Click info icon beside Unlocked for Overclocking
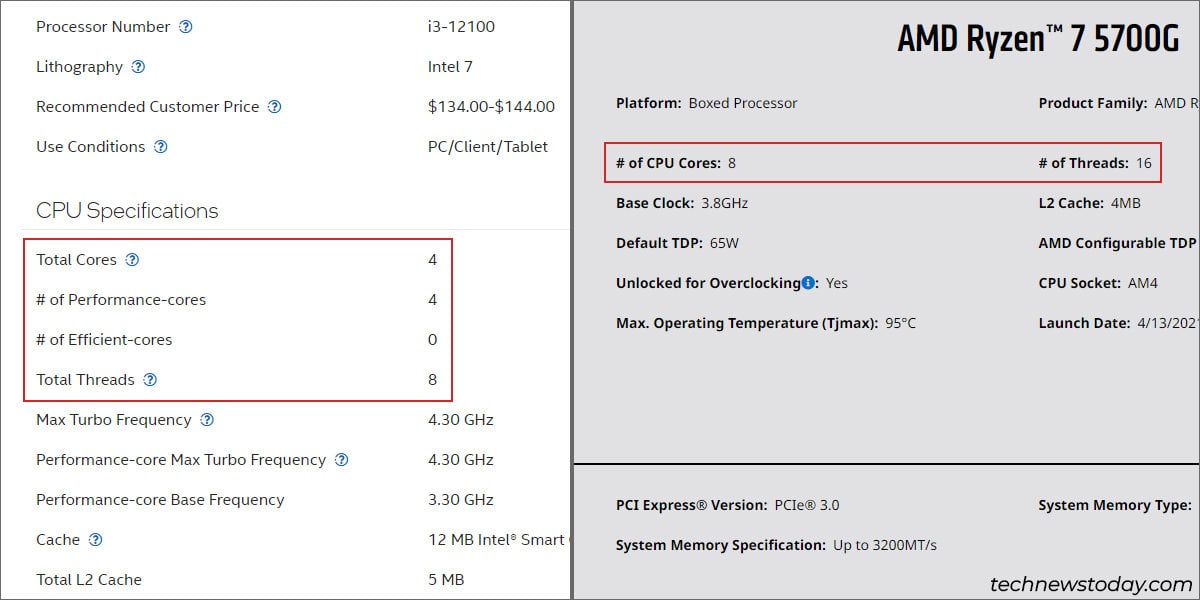Viewport: 1200px width, 600px height. [x=808, y=283]
